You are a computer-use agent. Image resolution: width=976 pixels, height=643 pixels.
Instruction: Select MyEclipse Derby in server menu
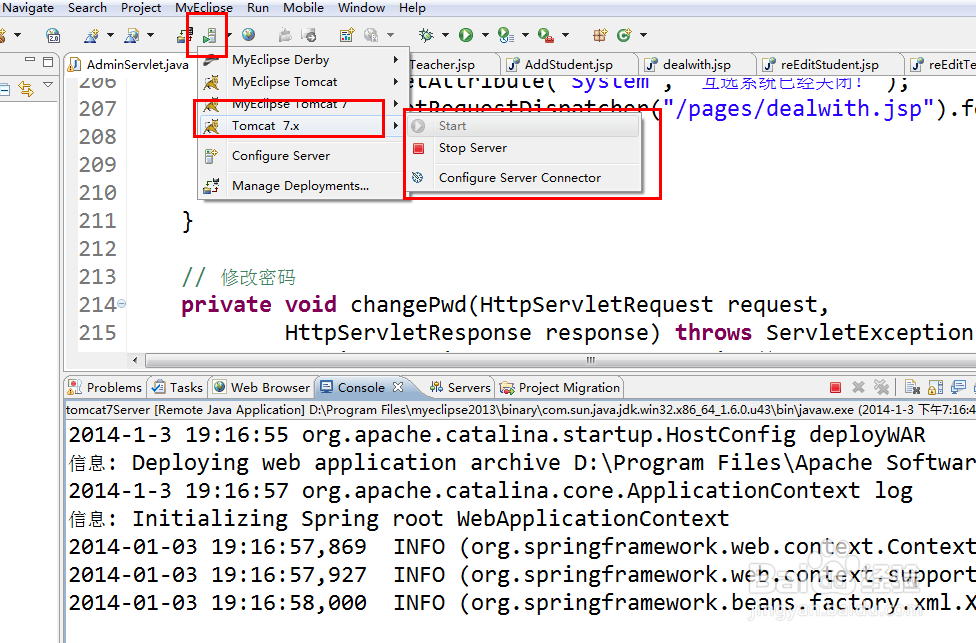pos(302,60)
